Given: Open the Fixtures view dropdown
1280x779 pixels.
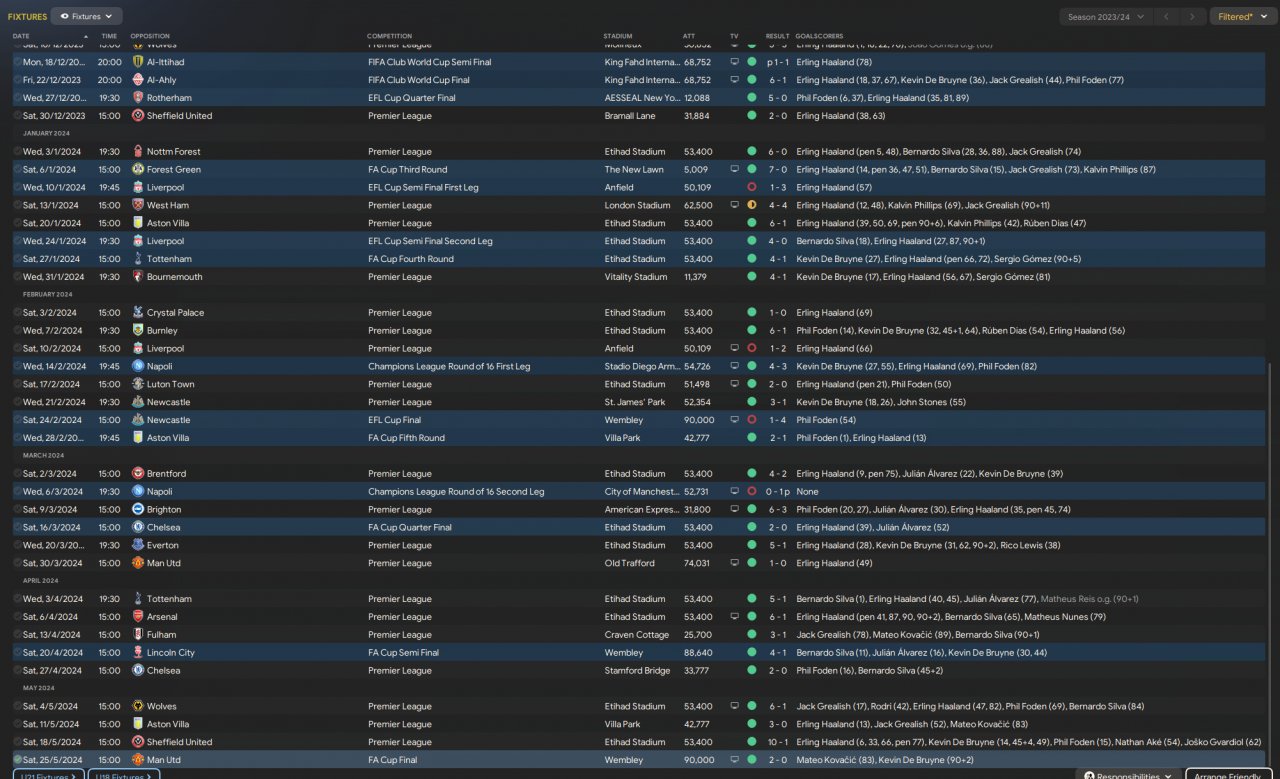Looking at the screenshot, I should point(86,16).
